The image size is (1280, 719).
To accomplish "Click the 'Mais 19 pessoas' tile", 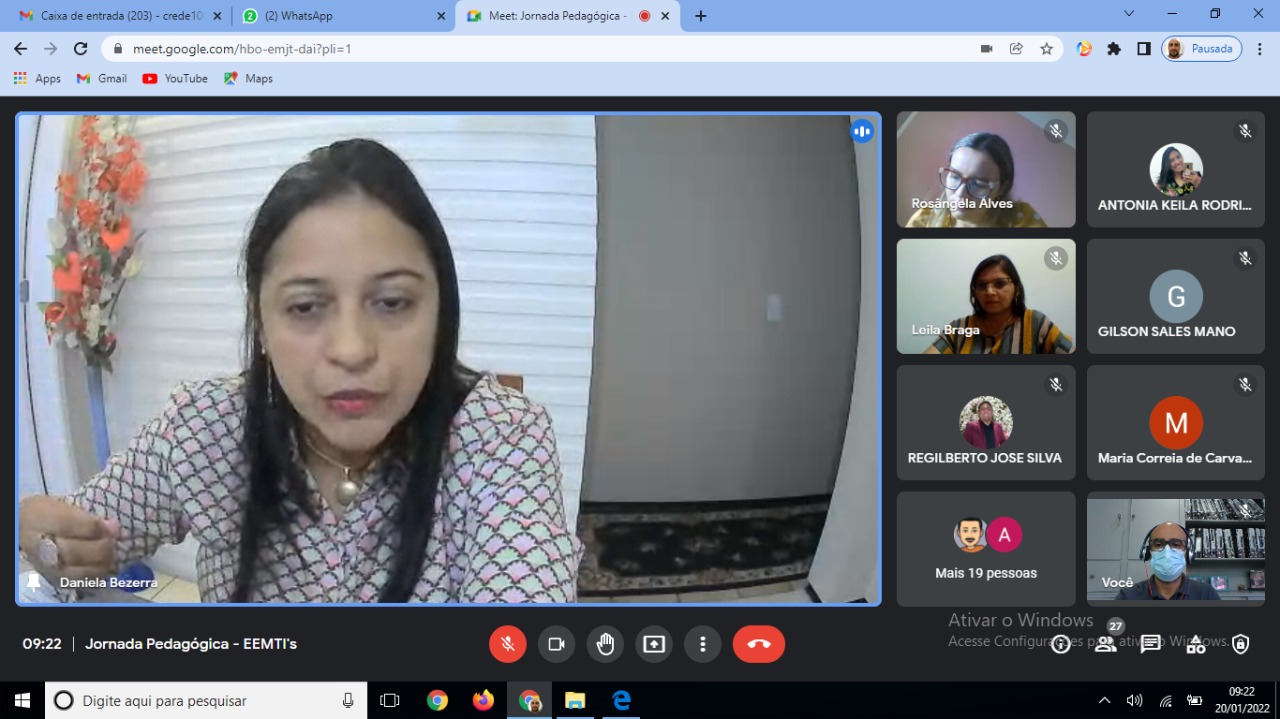I will 986,549.
